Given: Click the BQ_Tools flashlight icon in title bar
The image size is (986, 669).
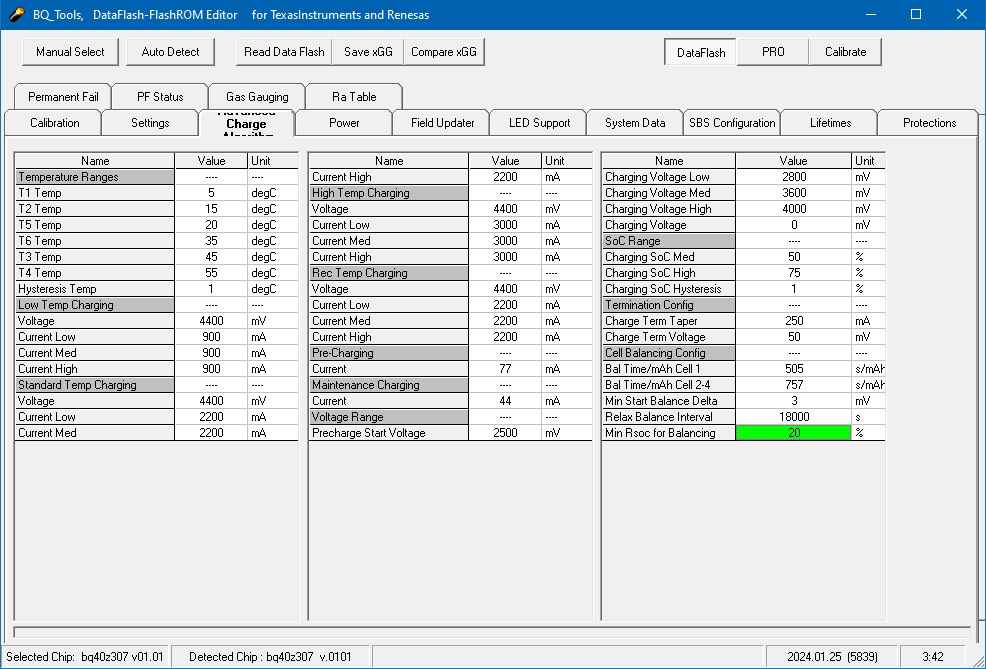Looking at the screenshot, I should [x=16, y=14].
